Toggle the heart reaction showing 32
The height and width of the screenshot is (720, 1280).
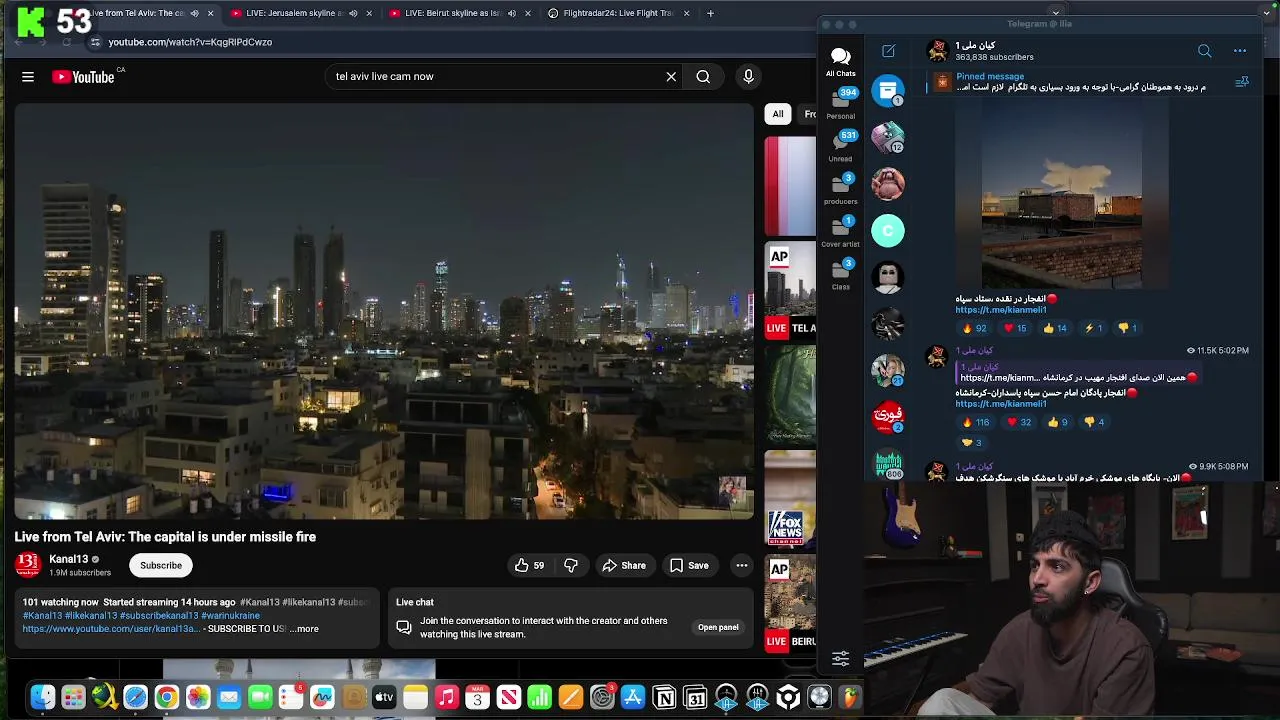pyautogui.click(x=1019, y=422)
